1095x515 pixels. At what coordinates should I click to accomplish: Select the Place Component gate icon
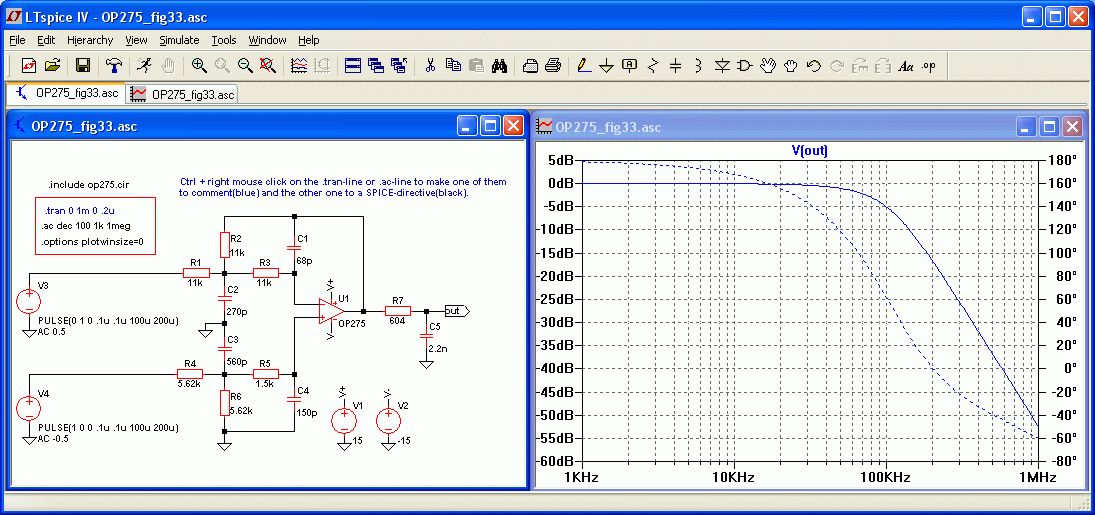click(x=744, y=66)
